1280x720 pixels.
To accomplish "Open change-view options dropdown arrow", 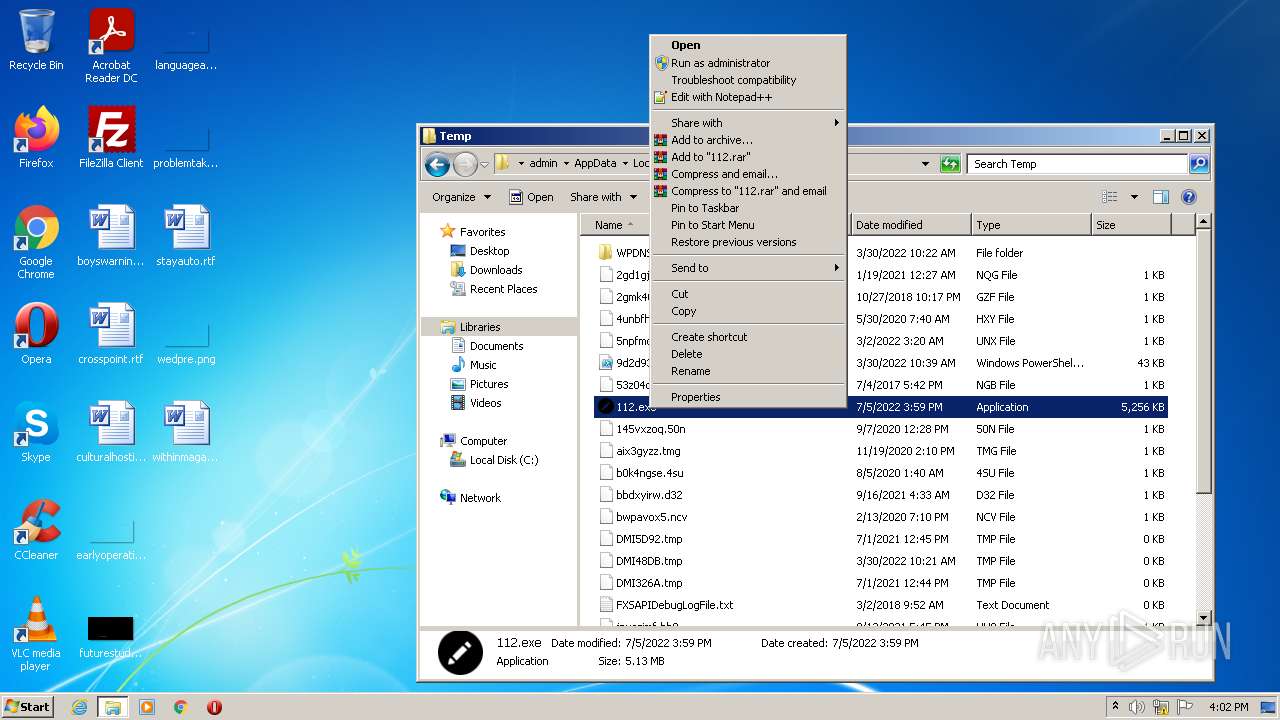I will pyautogui.click(x=1134, y=197).
